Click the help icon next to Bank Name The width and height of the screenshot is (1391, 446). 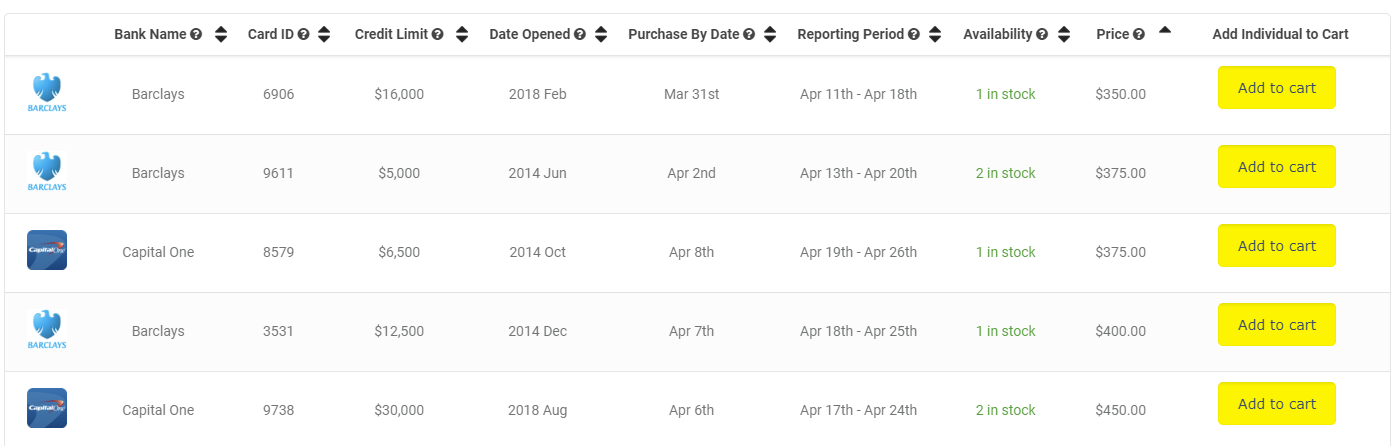pos(196,35)
